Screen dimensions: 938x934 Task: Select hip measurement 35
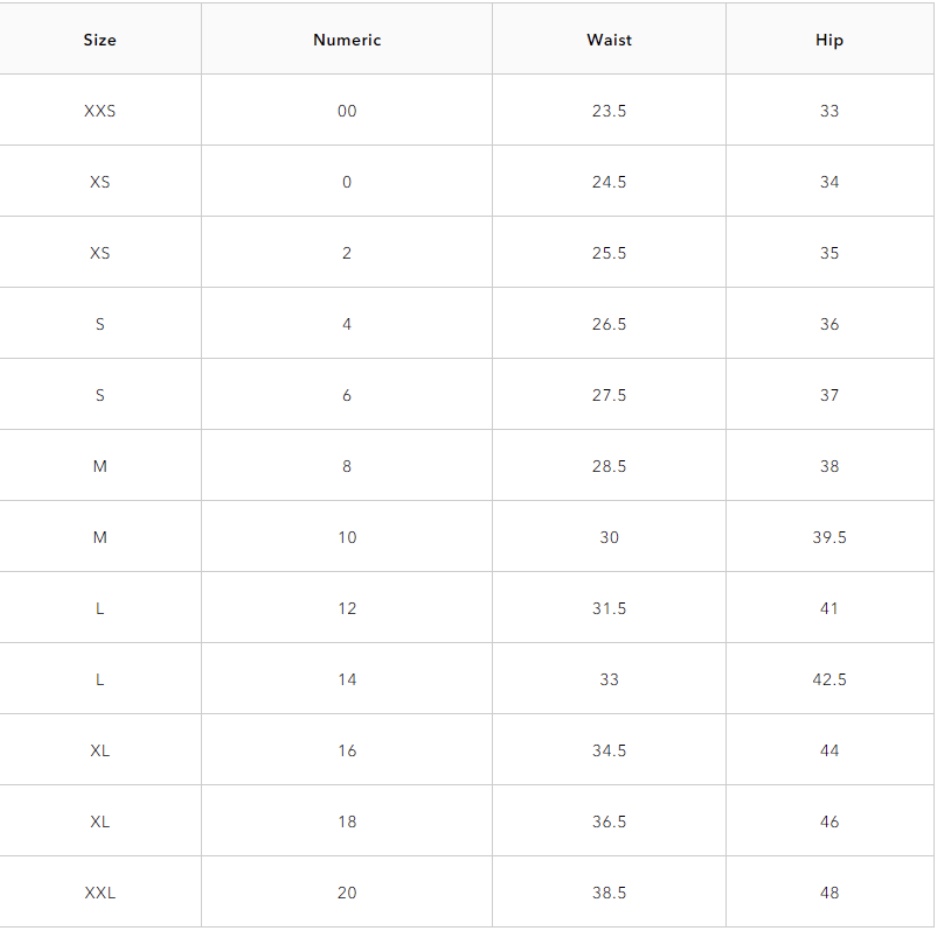tap(829, 253)
